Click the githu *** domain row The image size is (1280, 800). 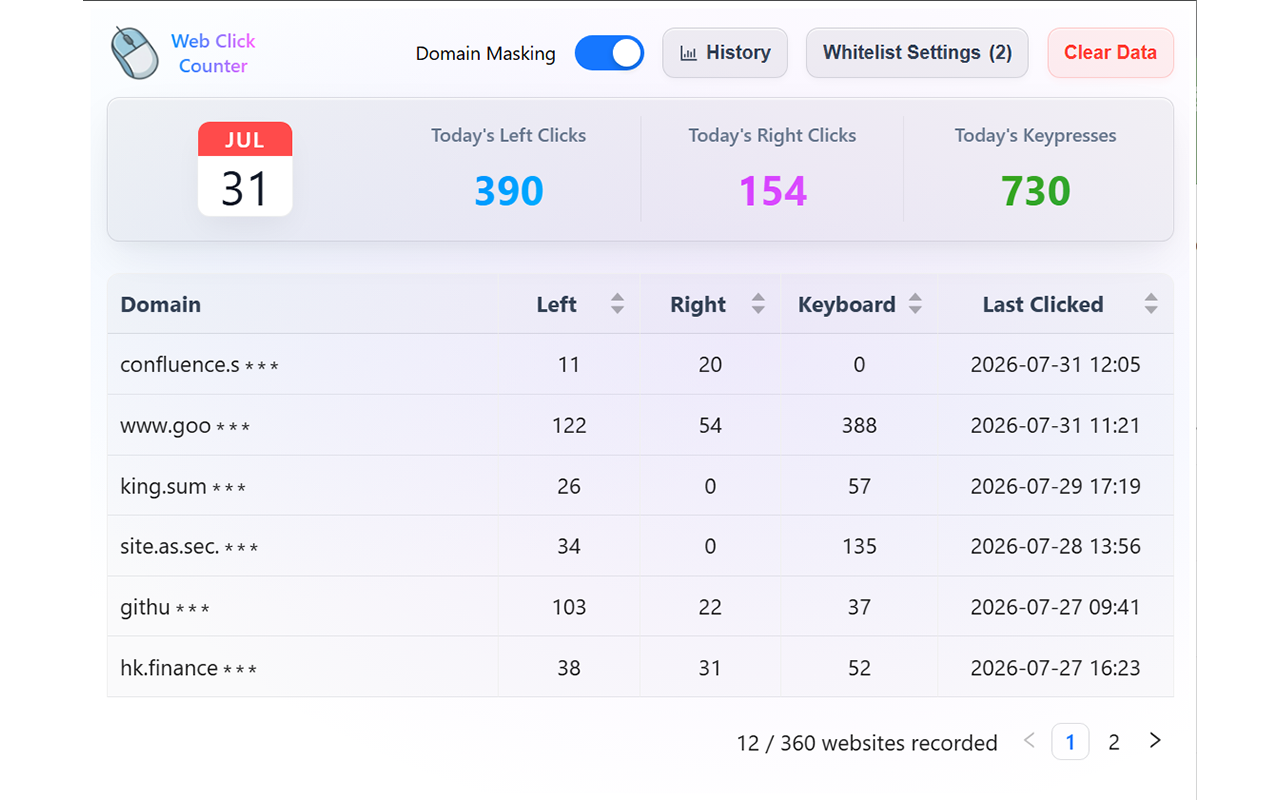coord(640,607)
